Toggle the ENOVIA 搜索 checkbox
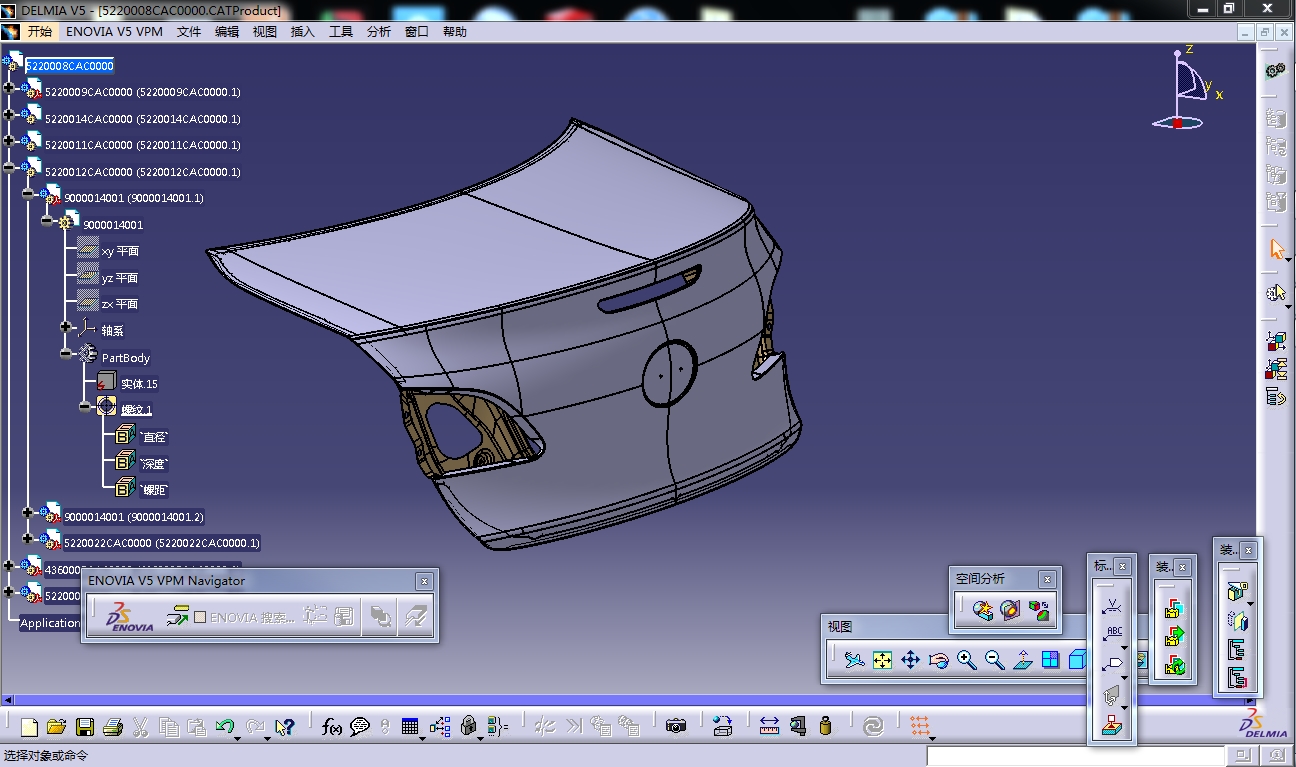The width and height of the screenshot is (1296, 767). coord(200,617)
